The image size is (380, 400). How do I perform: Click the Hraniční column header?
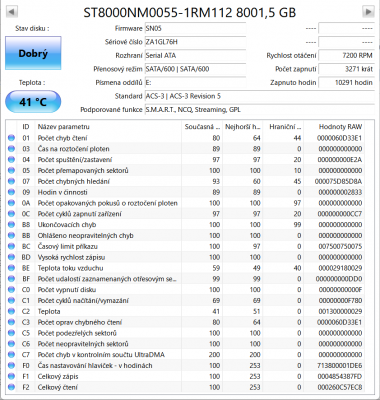click(x=283, y=127)
